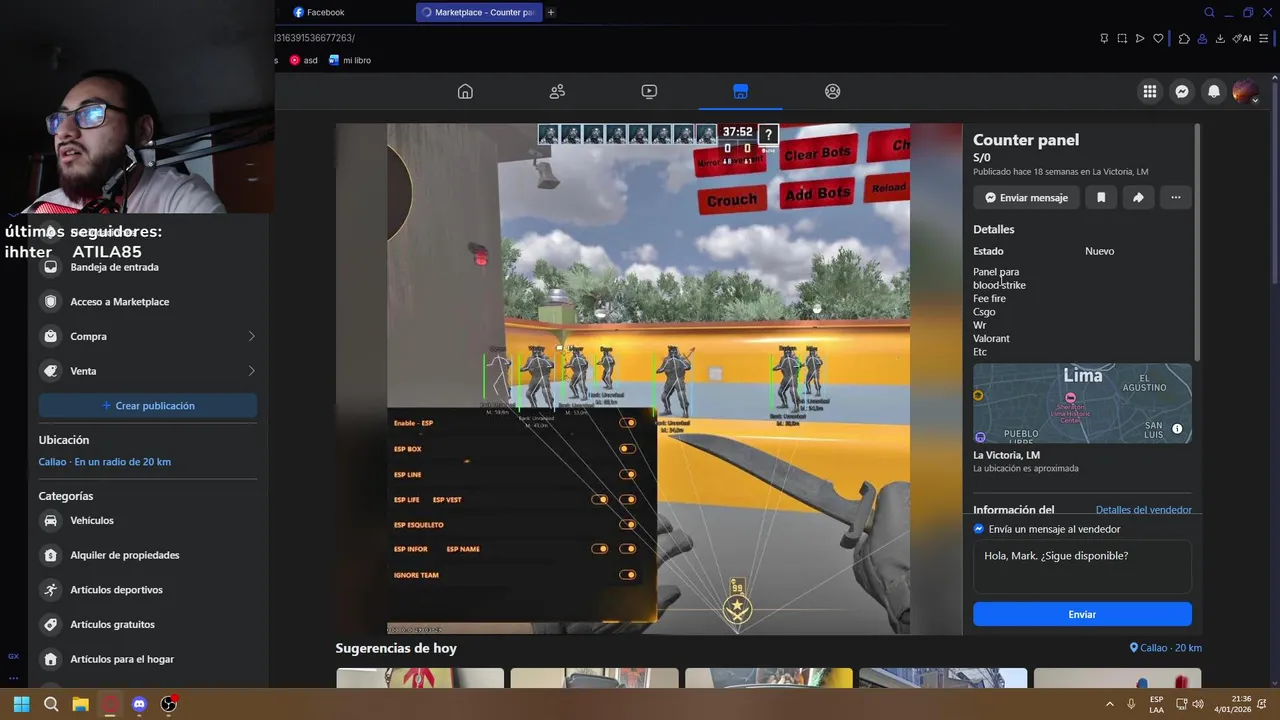Viewport: 1280px width, 720px height.
Task: Open the Facebook menu grid icon
Action: coord(1150,91)
